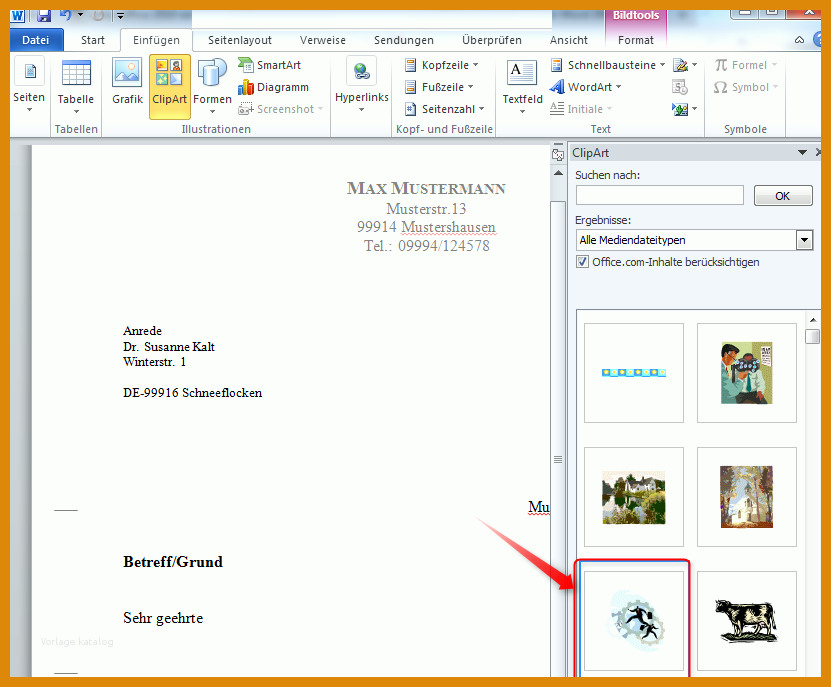This screenshot has height=687, width=831.
Task: Open the Formen shapes gallery
Action: pyautogui.click(x=212, y=86)
